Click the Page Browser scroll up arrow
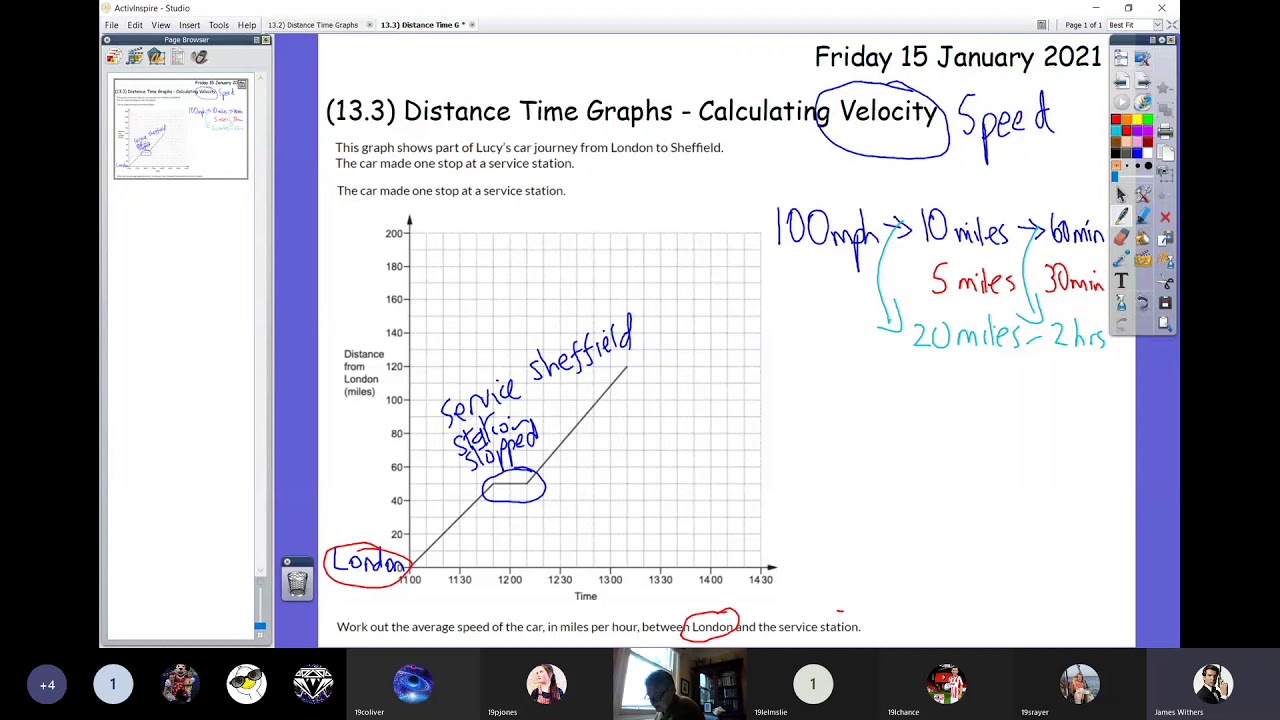The height and width of the screenshot is (720, 1280). pyautogui.click(x=261, y=78)
